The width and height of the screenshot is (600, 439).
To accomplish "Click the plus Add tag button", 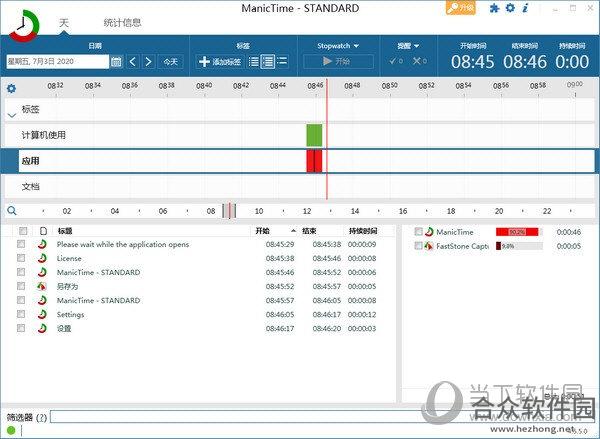I will (x=220, y=62).
